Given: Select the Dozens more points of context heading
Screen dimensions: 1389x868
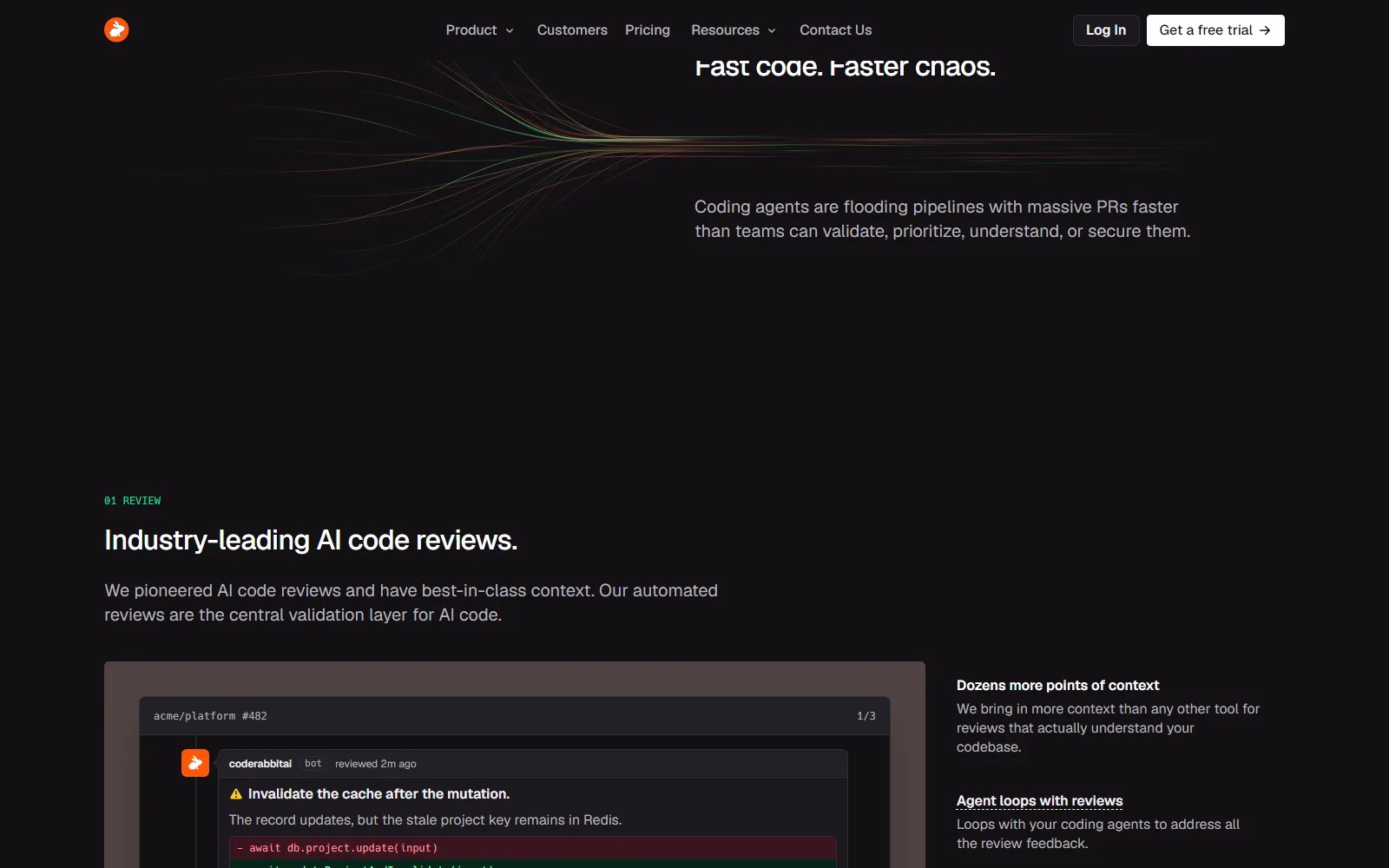Looking at the screenshot, I should [1057, 685].
